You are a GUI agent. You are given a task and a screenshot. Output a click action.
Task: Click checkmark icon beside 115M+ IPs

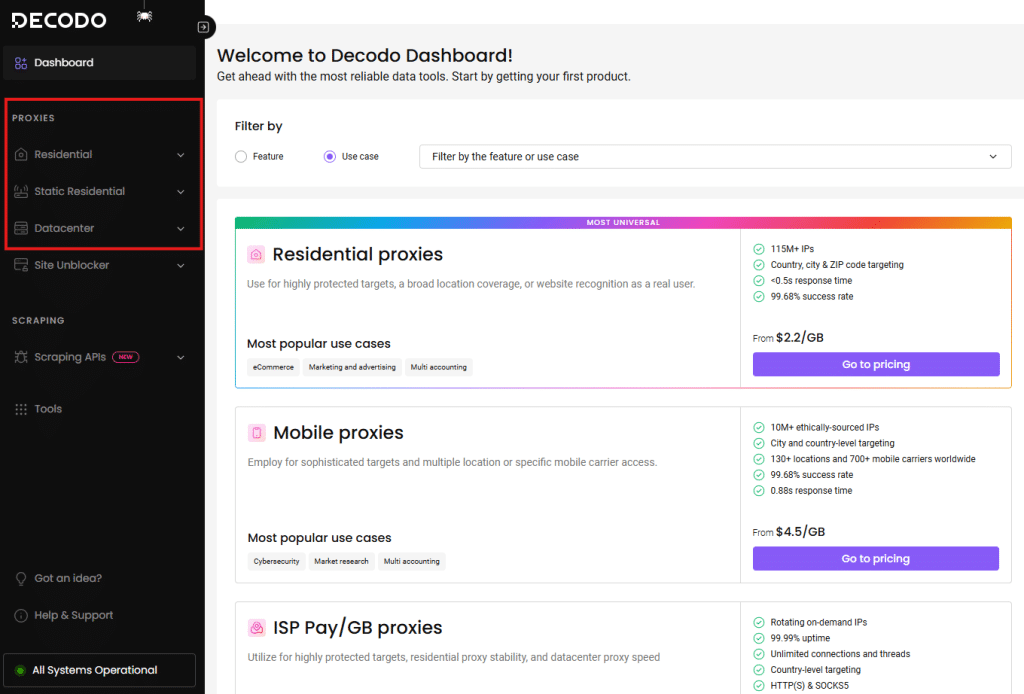click(759, 249)
